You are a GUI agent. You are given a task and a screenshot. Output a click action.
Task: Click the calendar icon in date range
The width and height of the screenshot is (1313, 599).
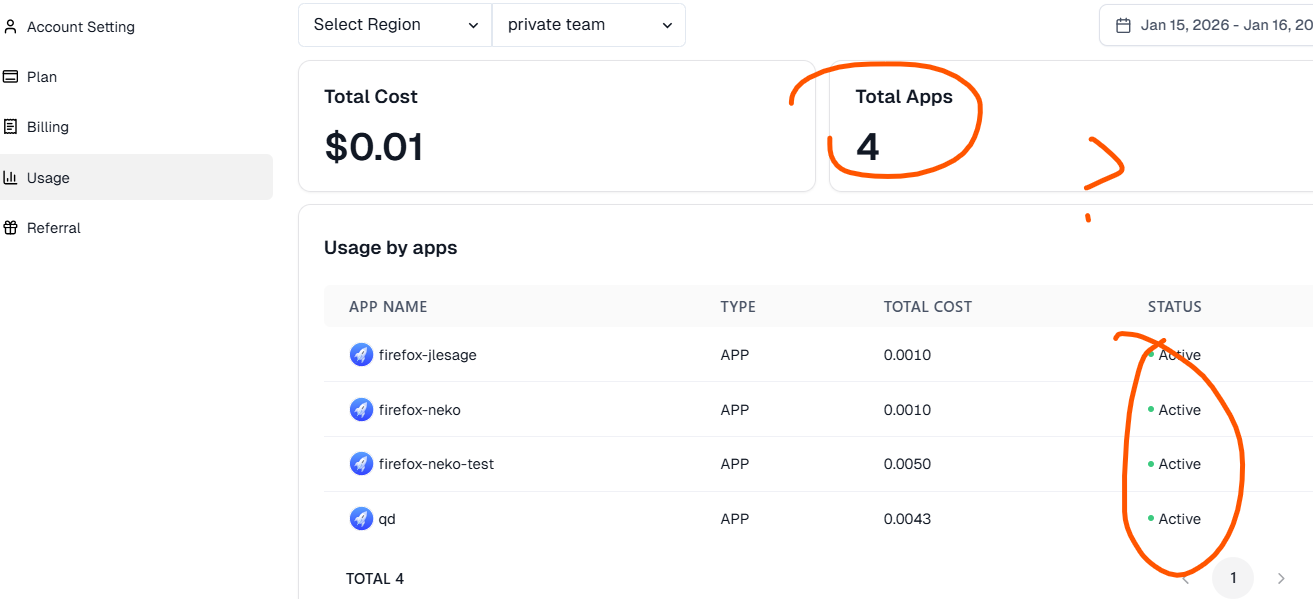[1123, 25]
